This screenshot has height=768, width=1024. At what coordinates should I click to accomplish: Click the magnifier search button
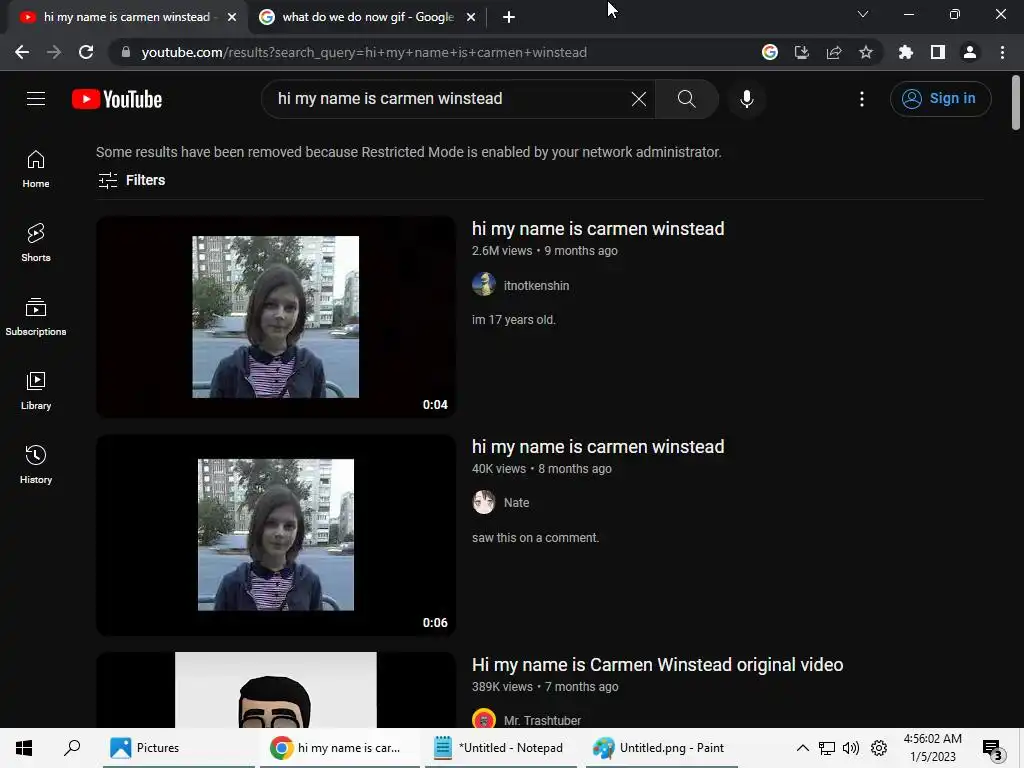pyautogui.click(x=686, y=99)
